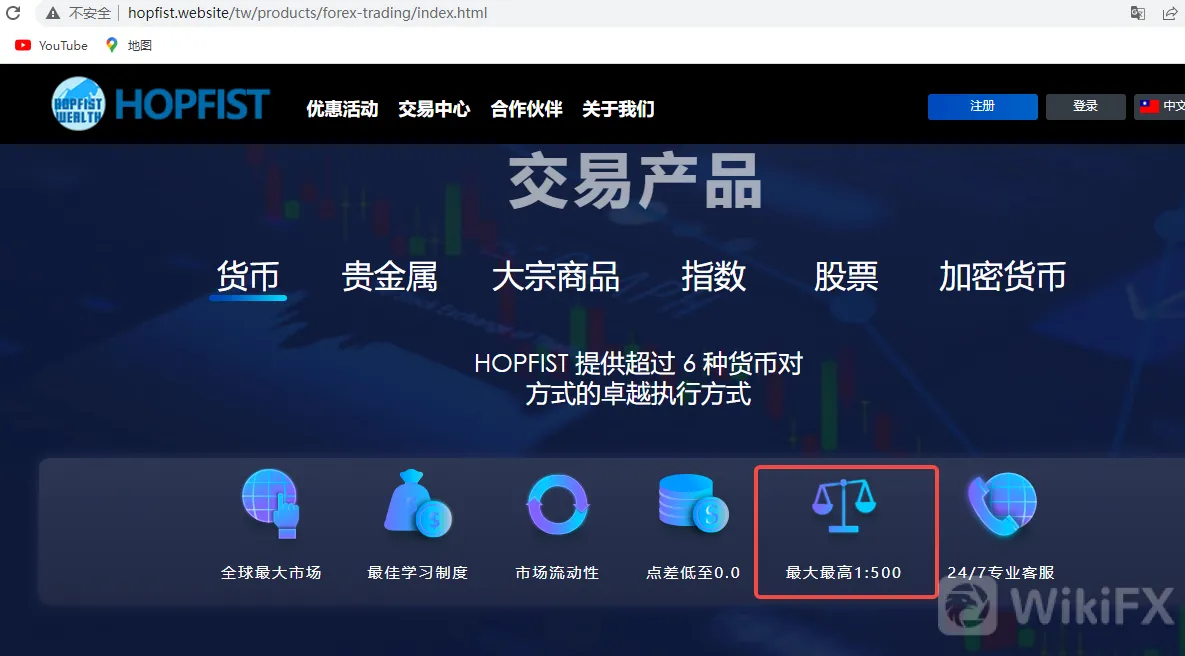The width and height of the screenshot is (1185, 656).
Task: Open the 中文 language selector with flag
Action: (x=1161, y=107)
